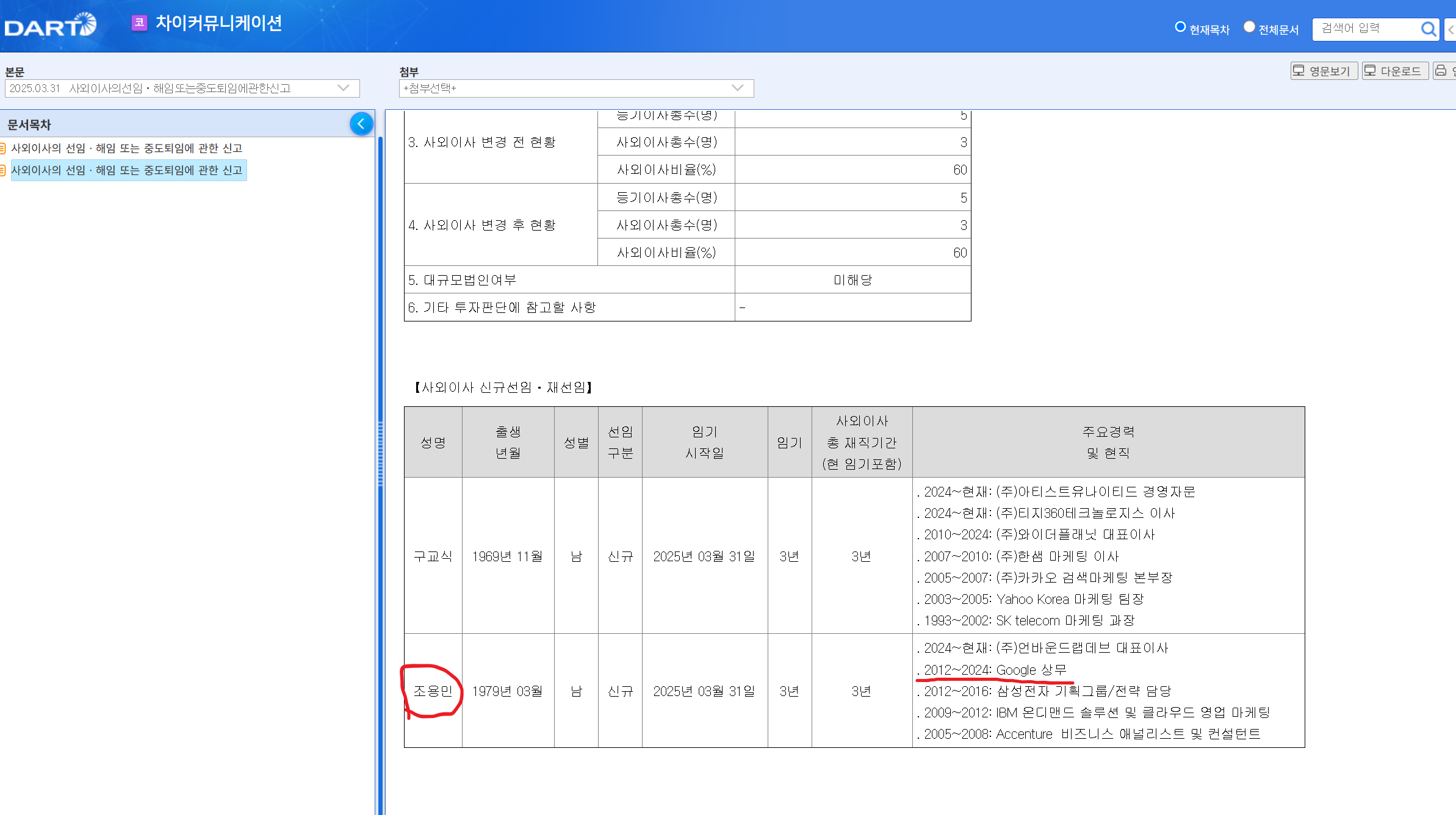
Task: Click the previous-result arrow beside the search box
Action: click(x=1451, y=29)
